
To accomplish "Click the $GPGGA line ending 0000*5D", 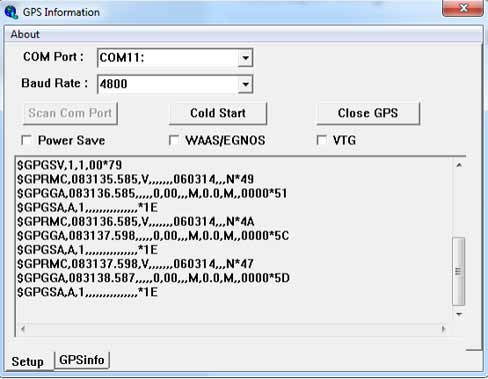I will click(153, 278).
